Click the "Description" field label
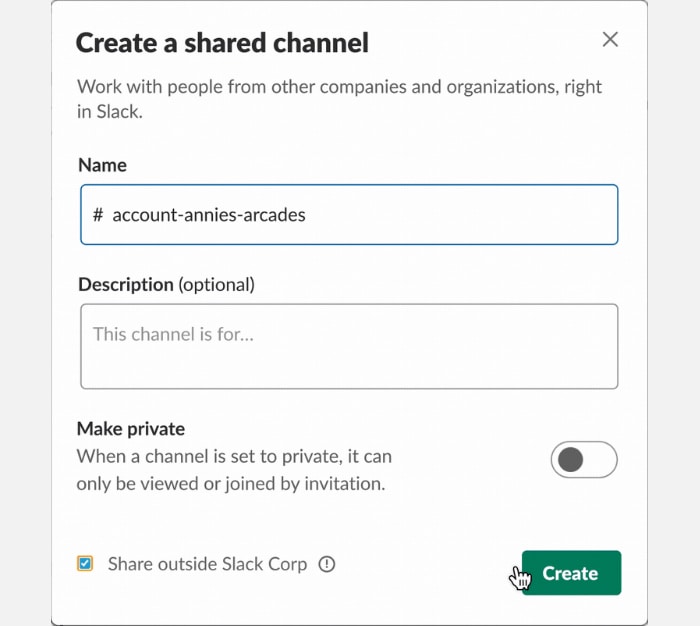Image resolution: width=700 pixels, height=626 pixels. click(126, 285)
